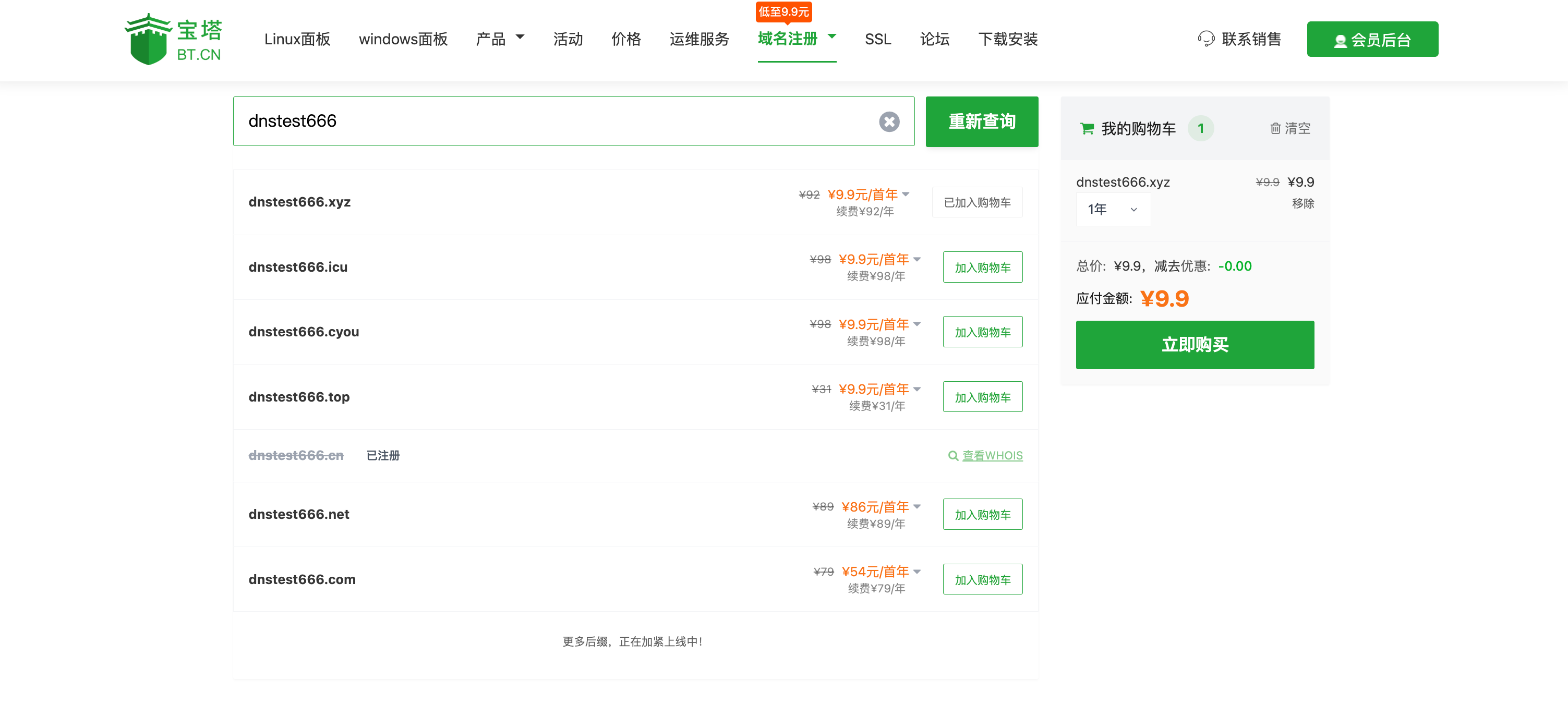Click the headset contact sales icon
Image resolution: width=1568 pixels, height=704 pixels.
point(1205,39)
